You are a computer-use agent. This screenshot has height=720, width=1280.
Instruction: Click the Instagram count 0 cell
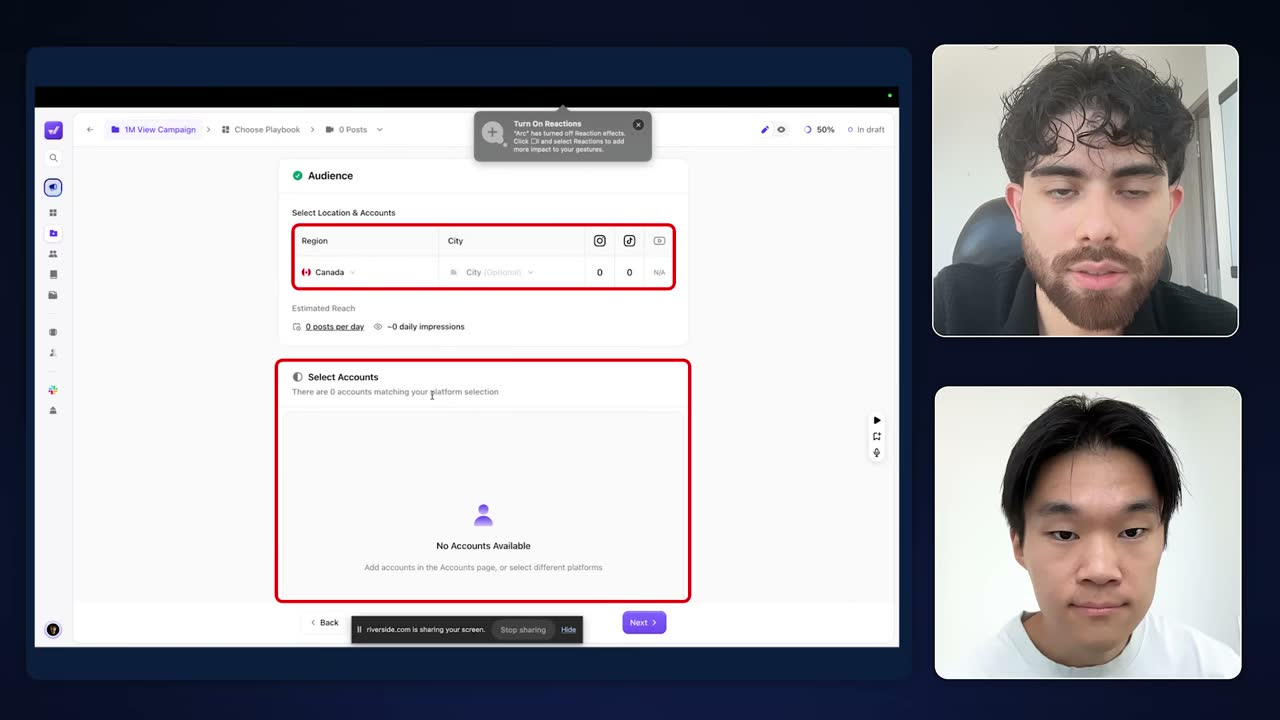coord(600,272)
